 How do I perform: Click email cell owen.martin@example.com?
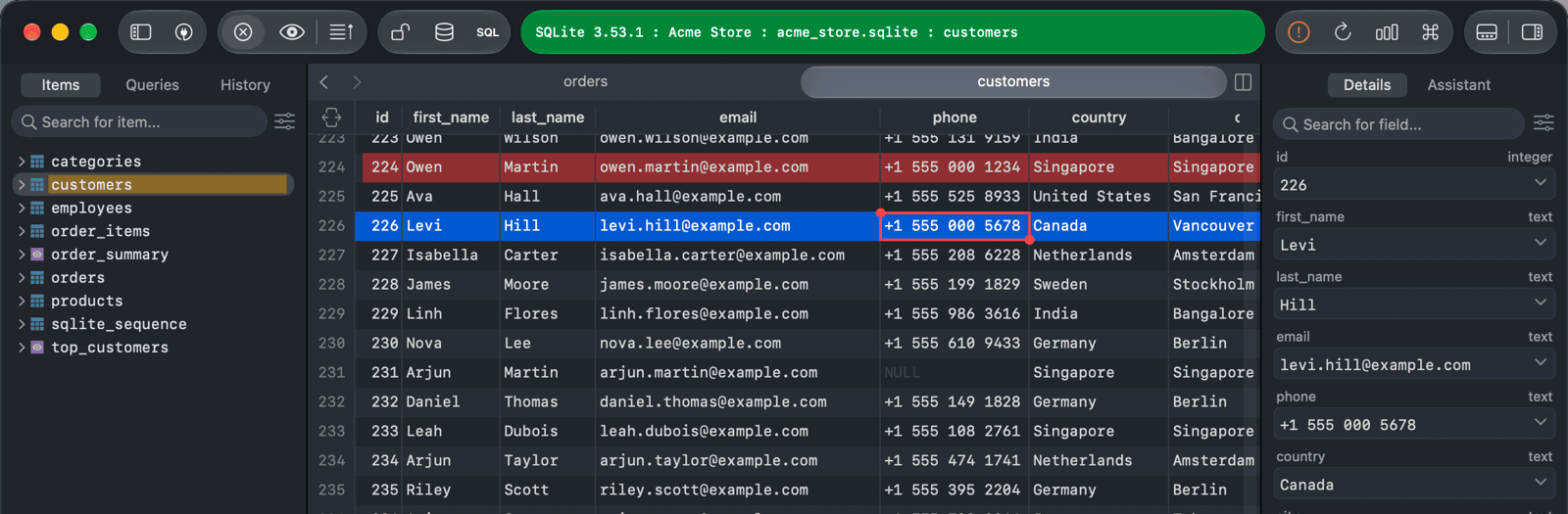738,167
